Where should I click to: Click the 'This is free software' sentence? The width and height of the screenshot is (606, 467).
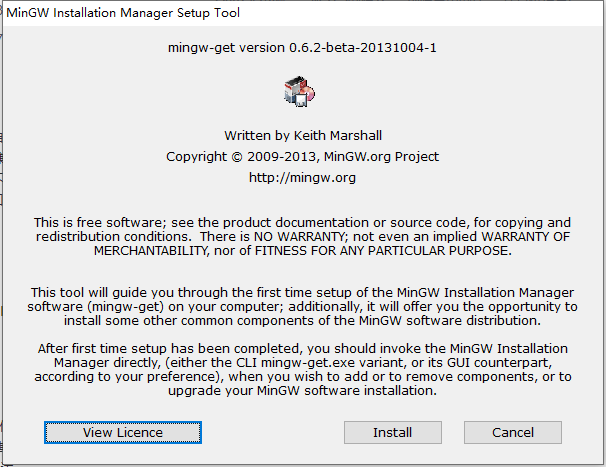(x=302, y=223)
